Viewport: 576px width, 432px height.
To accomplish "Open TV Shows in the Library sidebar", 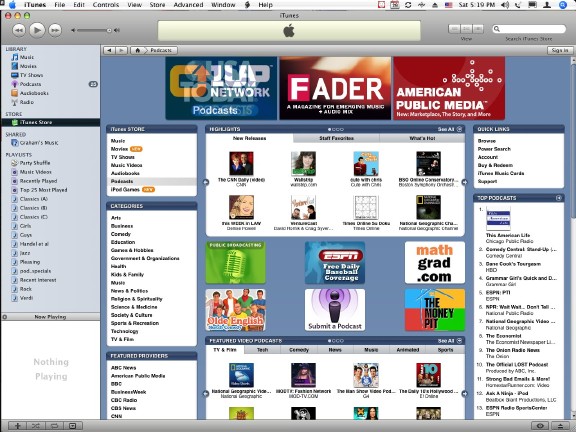I will click(x=31, y=75).
